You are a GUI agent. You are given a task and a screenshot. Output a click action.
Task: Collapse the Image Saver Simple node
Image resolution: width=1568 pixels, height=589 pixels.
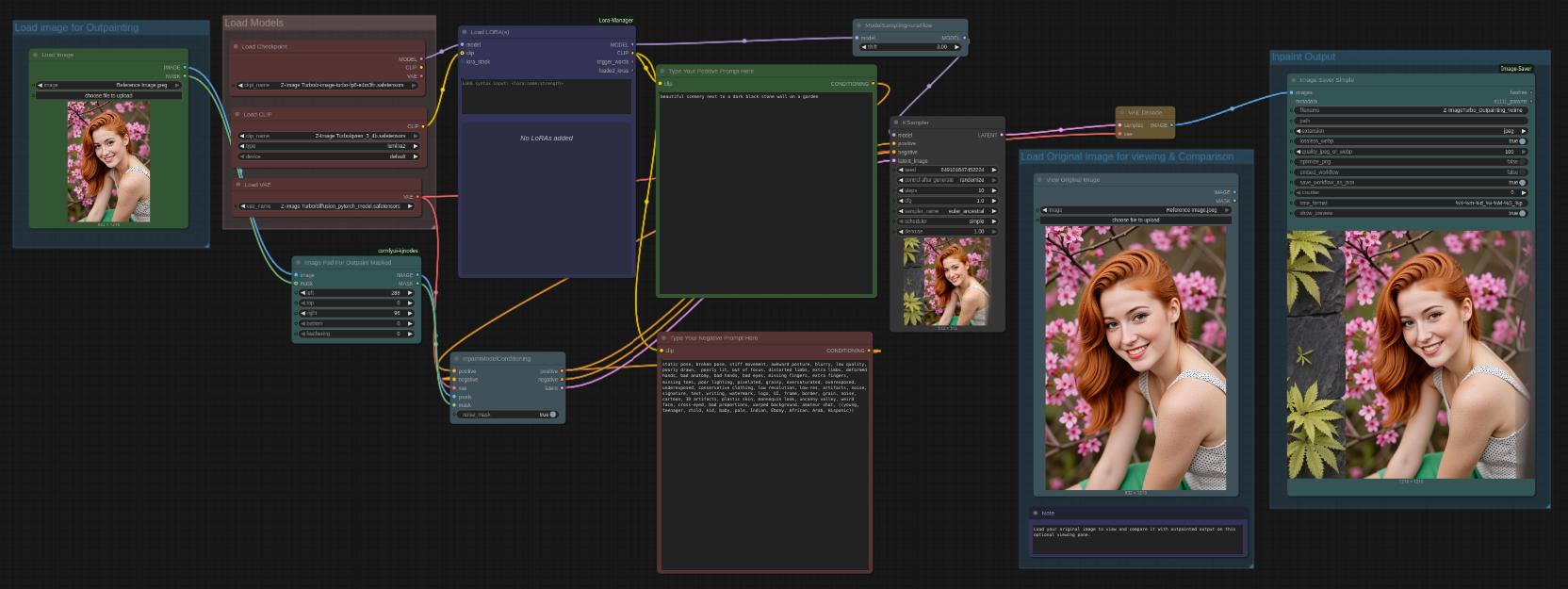[x=1294, y=80]
